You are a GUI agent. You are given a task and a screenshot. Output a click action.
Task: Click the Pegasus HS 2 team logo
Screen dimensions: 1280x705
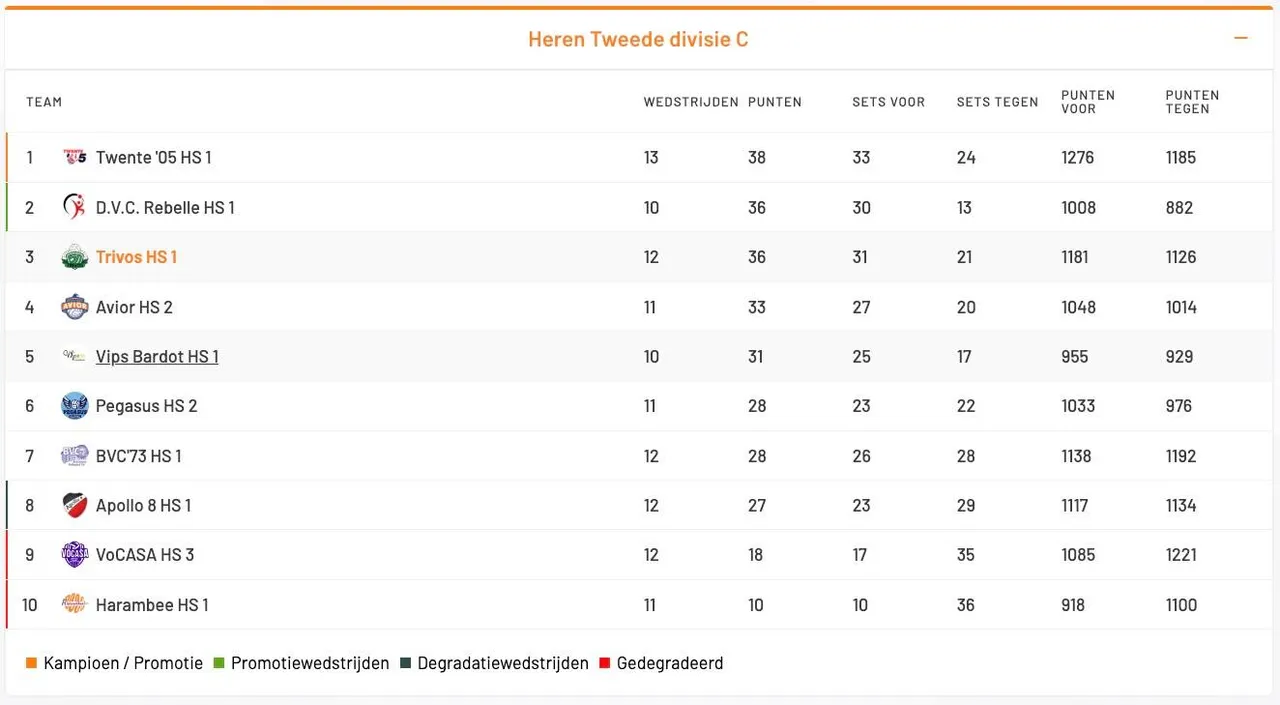point(75,406)
